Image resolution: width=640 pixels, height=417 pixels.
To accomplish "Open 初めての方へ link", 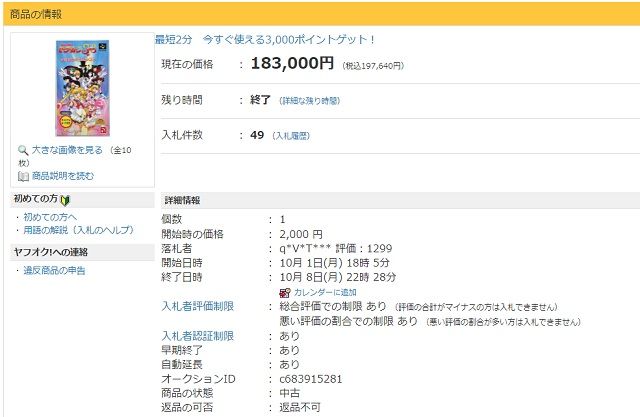I will click(x=50, y=217).
